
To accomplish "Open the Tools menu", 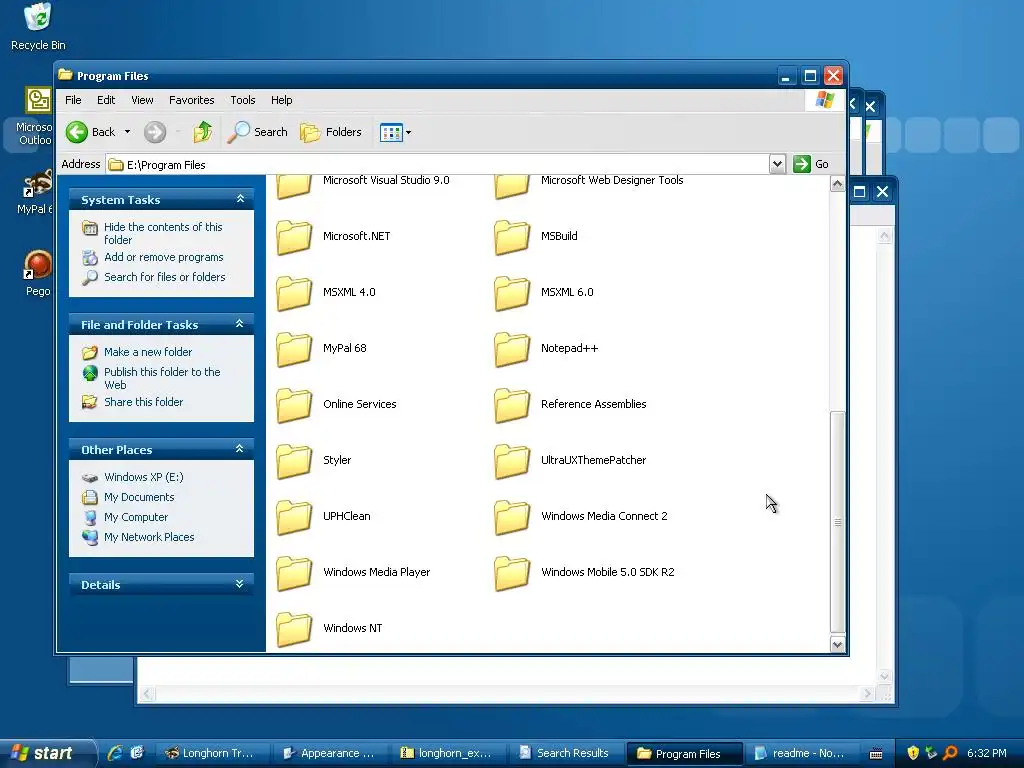I will [x=242, y=100].
